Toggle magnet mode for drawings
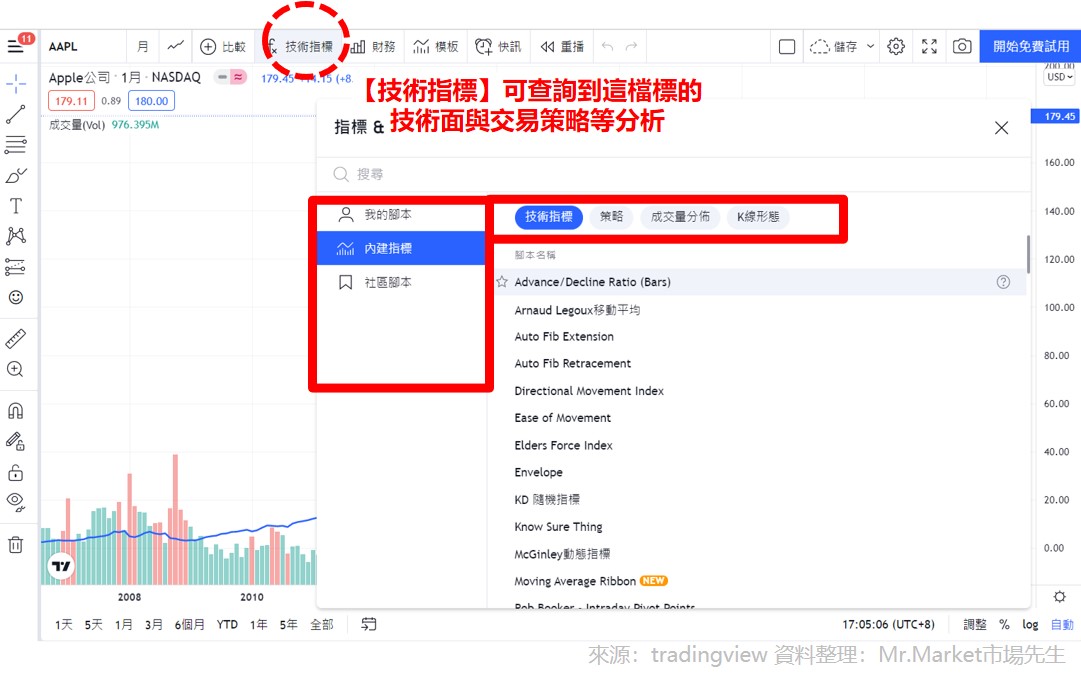 (16, 411)
